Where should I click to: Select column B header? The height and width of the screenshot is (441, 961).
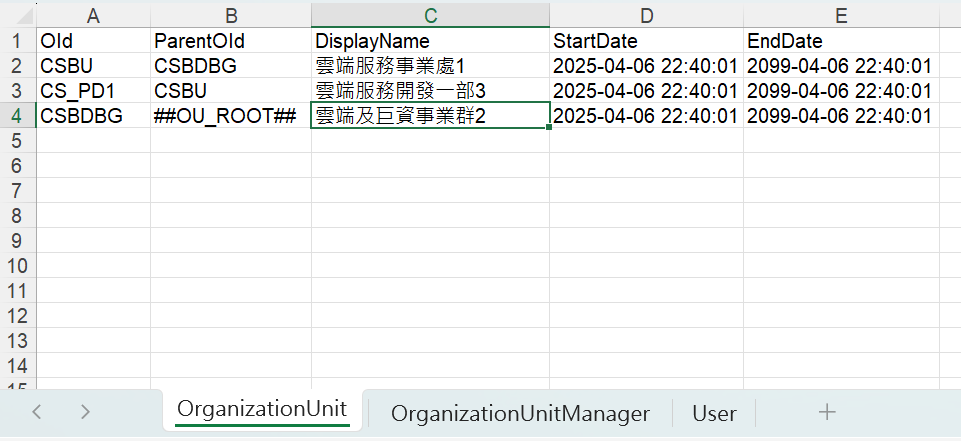(230, 15)
